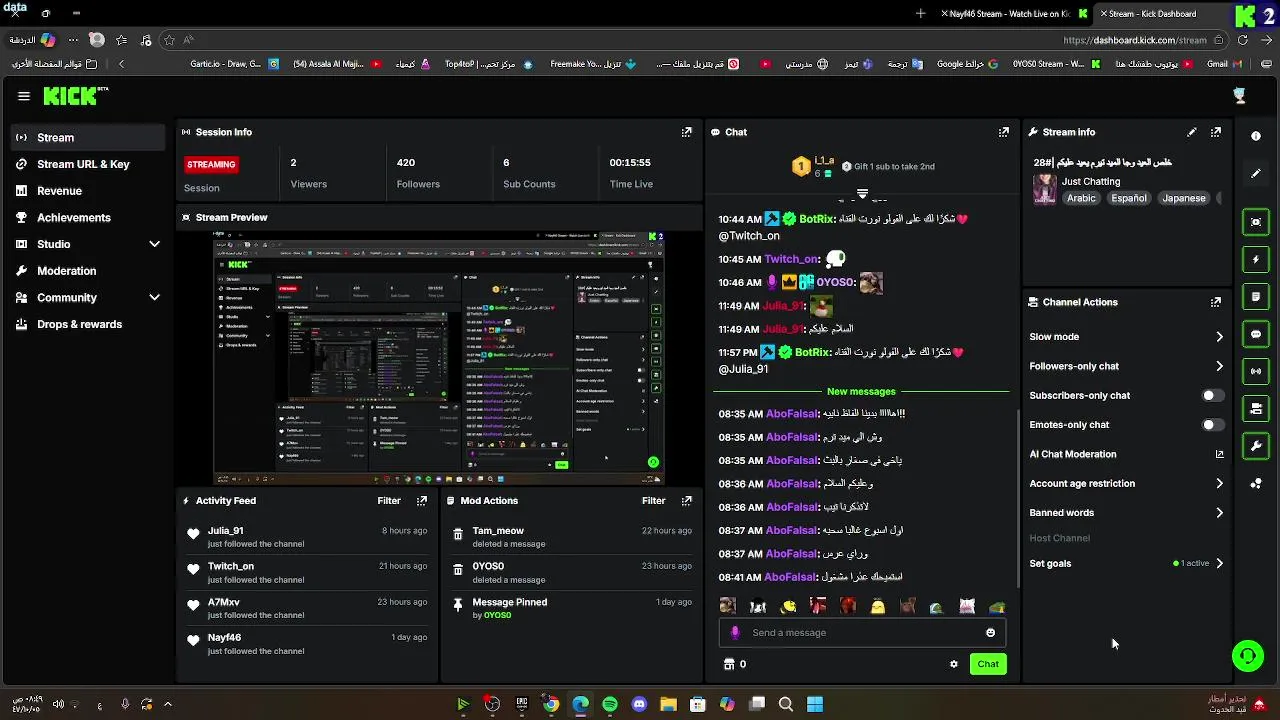Click the wrench icon in right sidebar
Viewport: 1280px width, 720px height.
[x=1256, y=446]
